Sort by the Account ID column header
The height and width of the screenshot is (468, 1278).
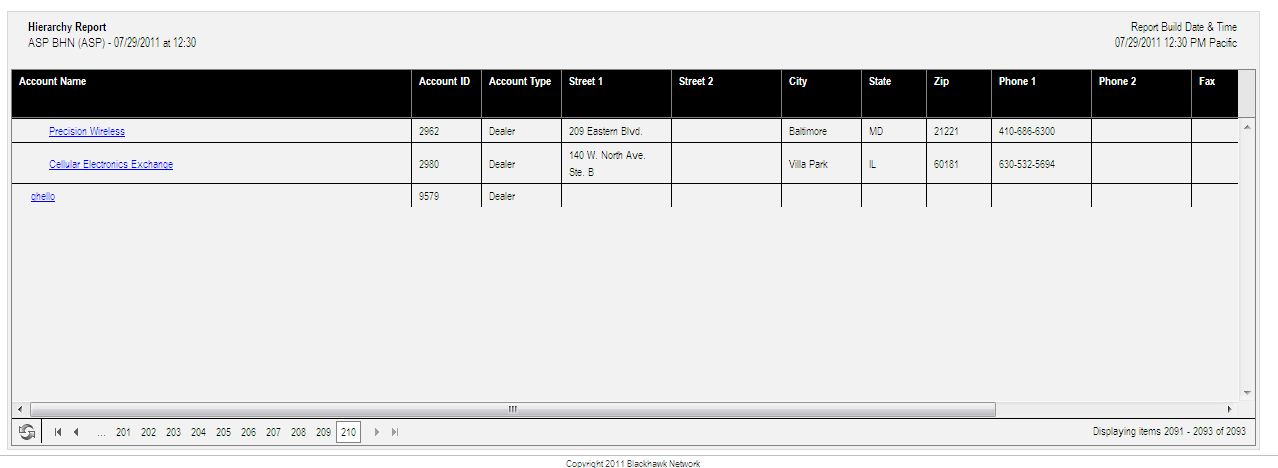pos(446,93)
